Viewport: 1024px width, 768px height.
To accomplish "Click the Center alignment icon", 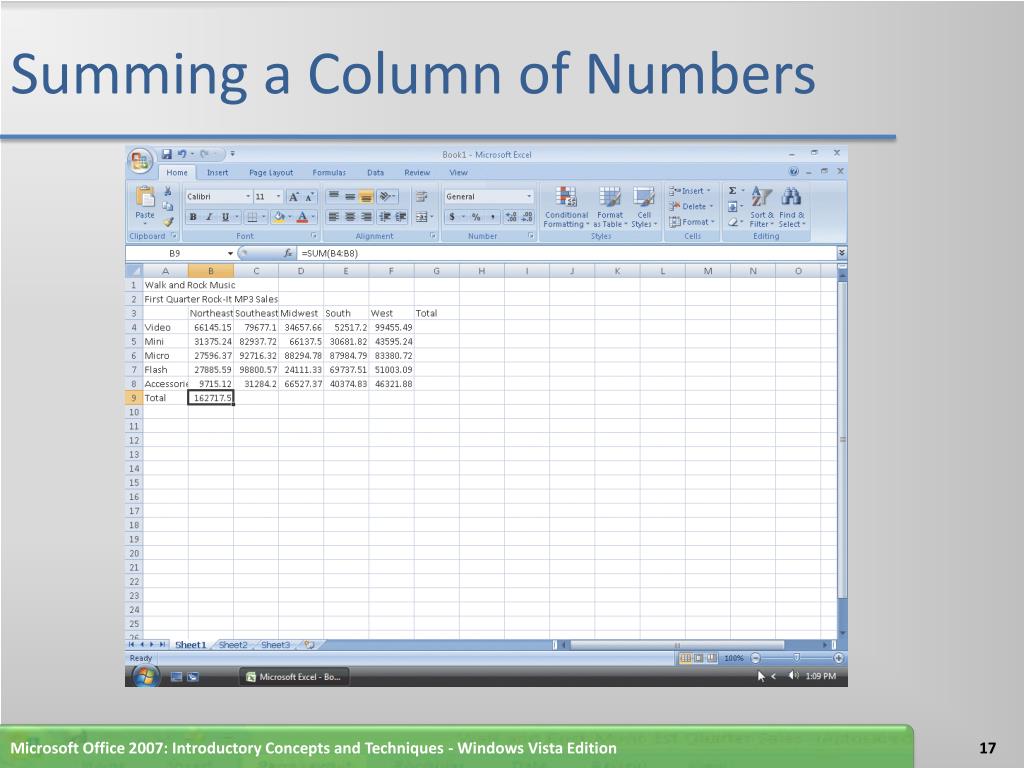I will pyautogui.click(x=350, y=217).
